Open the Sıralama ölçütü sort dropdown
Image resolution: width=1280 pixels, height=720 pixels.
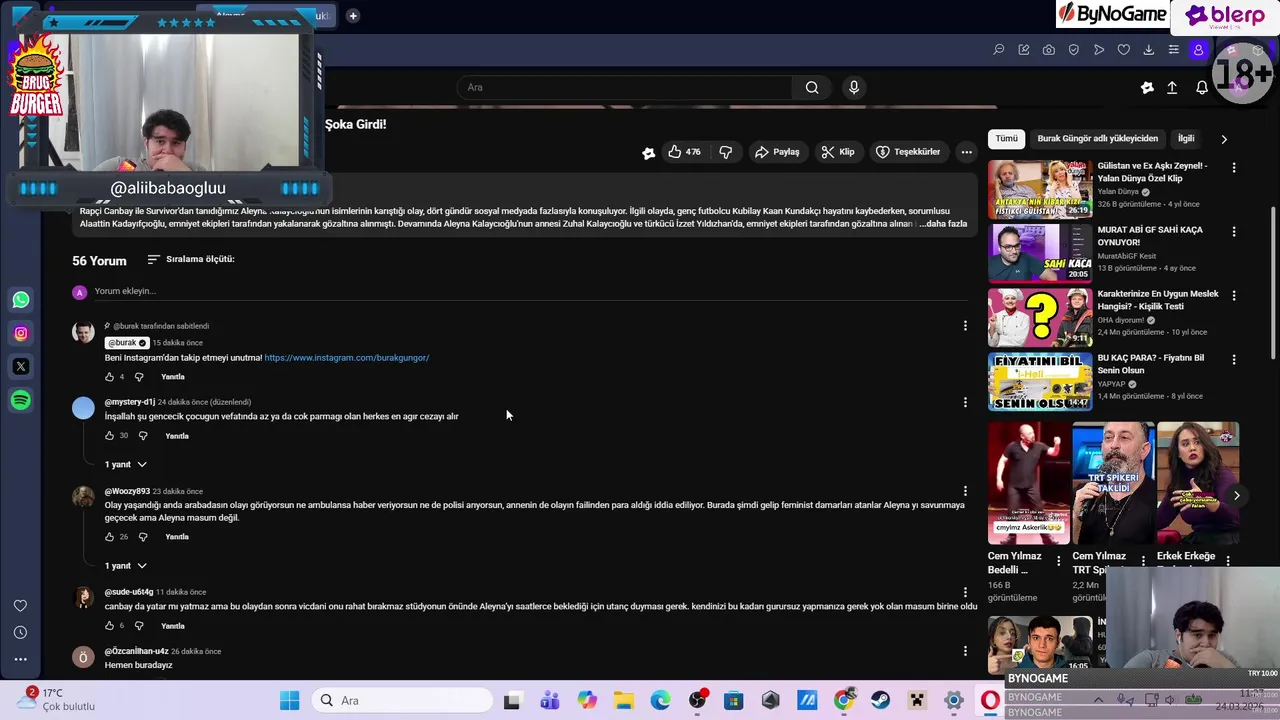pos(190,259)
